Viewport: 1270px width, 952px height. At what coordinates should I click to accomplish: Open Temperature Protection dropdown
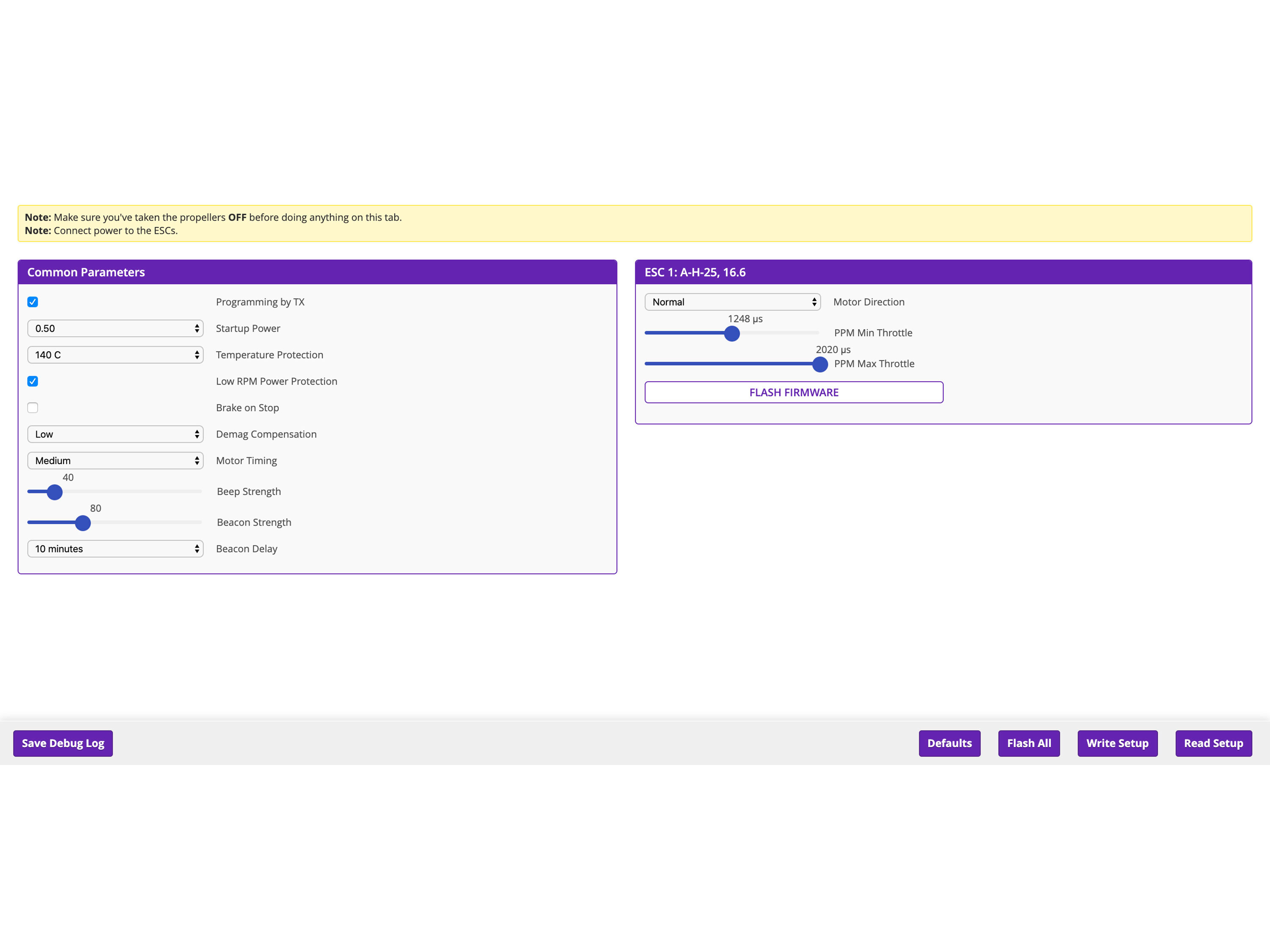115,355
